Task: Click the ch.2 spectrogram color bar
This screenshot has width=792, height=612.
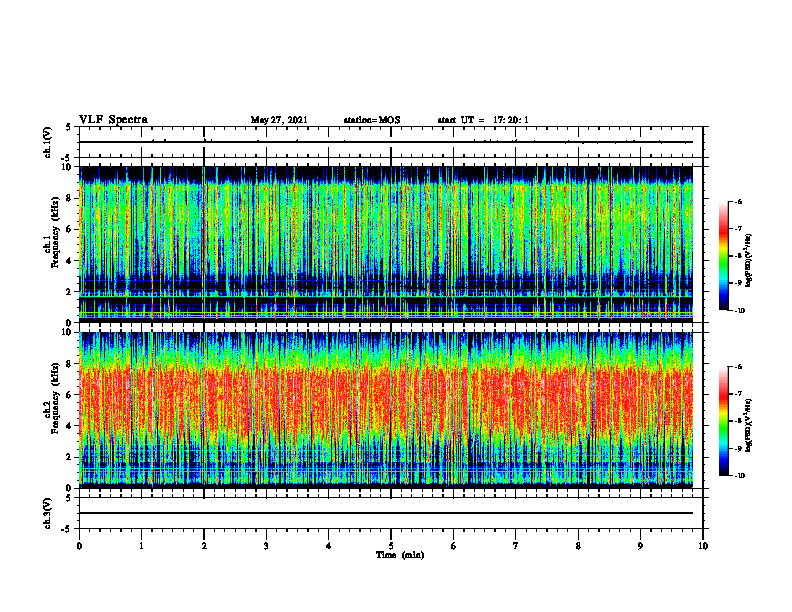Action: click(724, 421)
